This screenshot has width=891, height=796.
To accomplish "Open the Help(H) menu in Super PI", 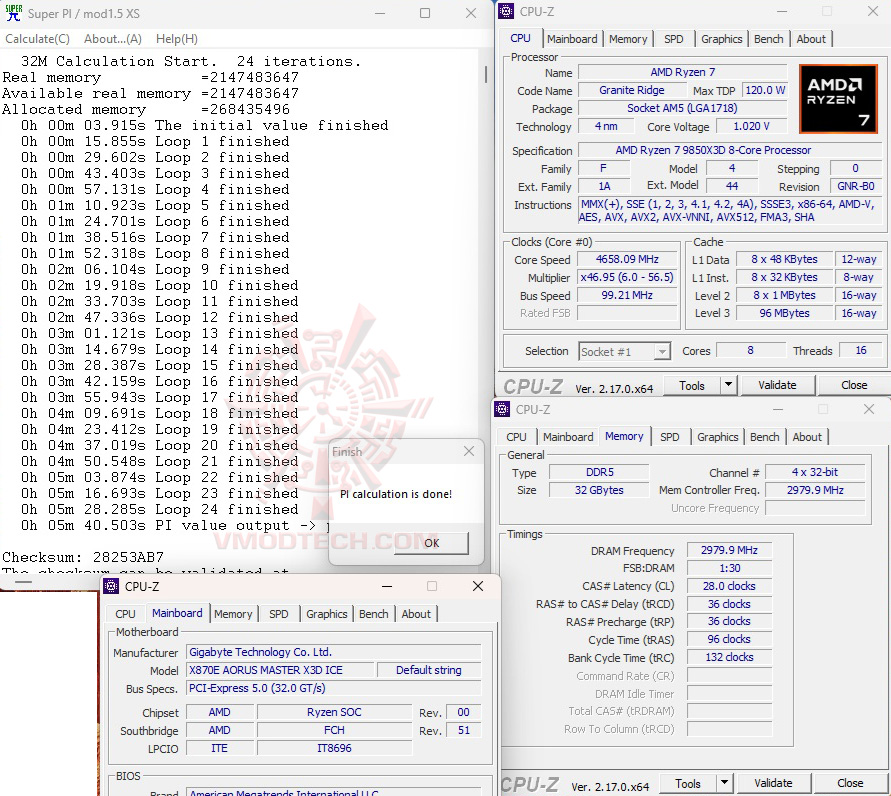I will (177, 39).
